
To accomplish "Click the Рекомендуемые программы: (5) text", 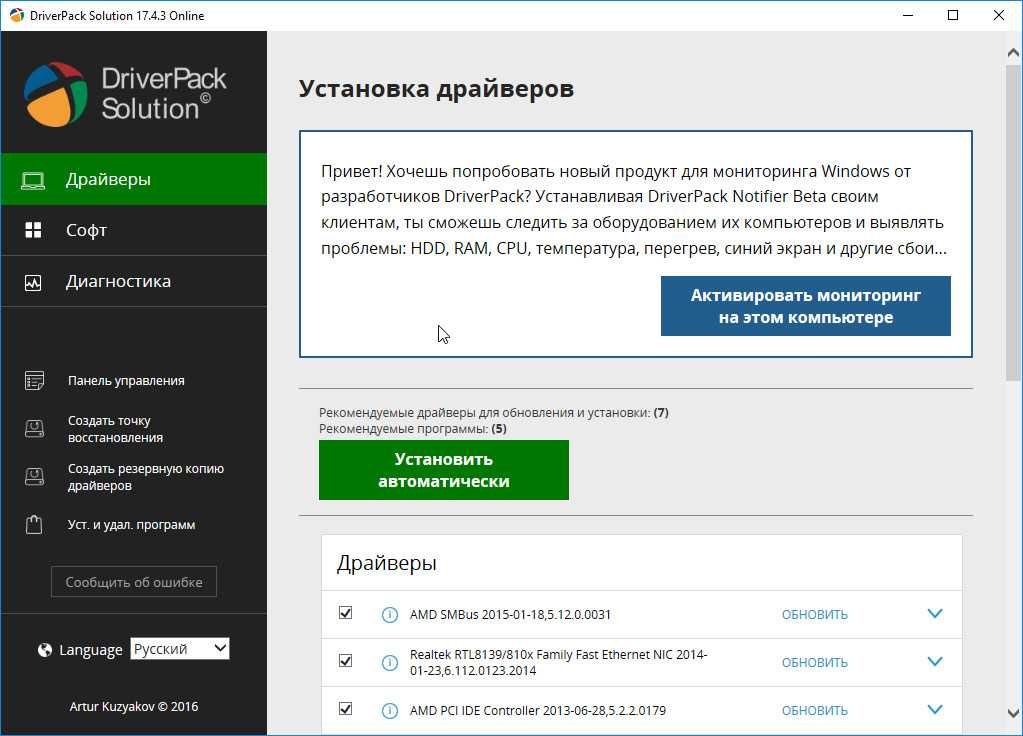I will pyautogui.click(x=412, y=429).
